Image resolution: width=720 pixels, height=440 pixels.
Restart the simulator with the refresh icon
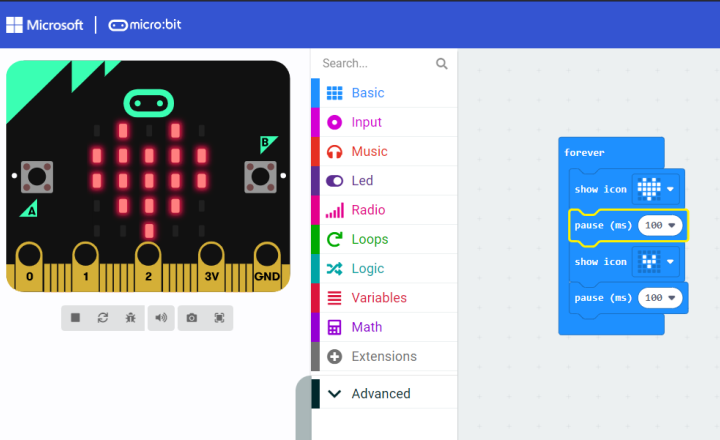[103, 318]
